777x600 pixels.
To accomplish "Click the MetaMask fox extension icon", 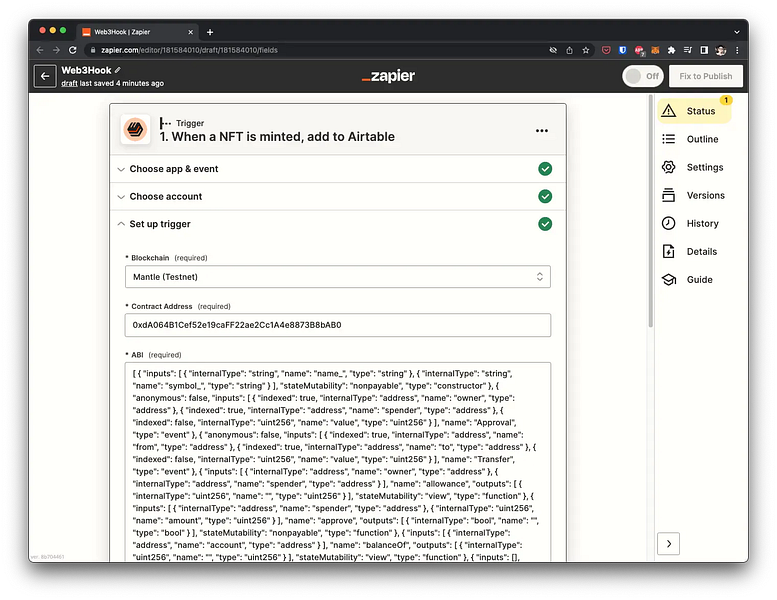I will pyautogui.click(x=655, y=50).
